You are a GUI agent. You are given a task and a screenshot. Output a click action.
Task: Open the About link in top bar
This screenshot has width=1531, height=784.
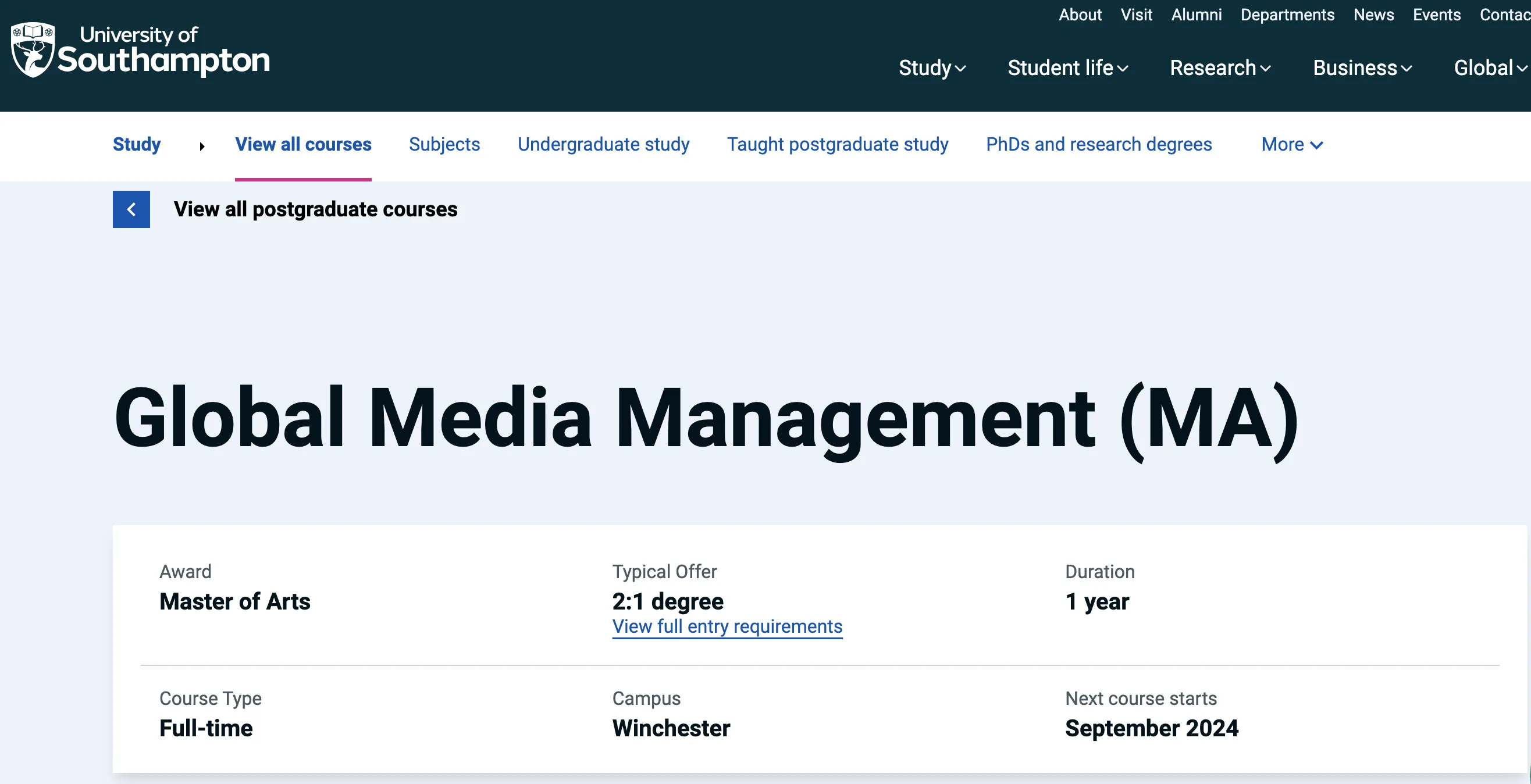tap(1080, 15)
